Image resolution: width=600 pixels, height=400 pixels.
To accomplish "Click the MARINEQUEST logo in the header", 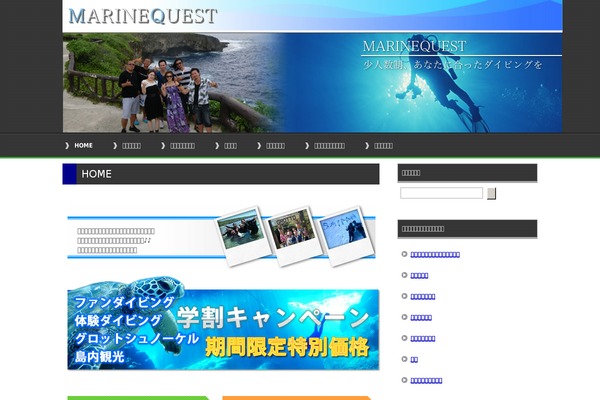I will (143, 16).
